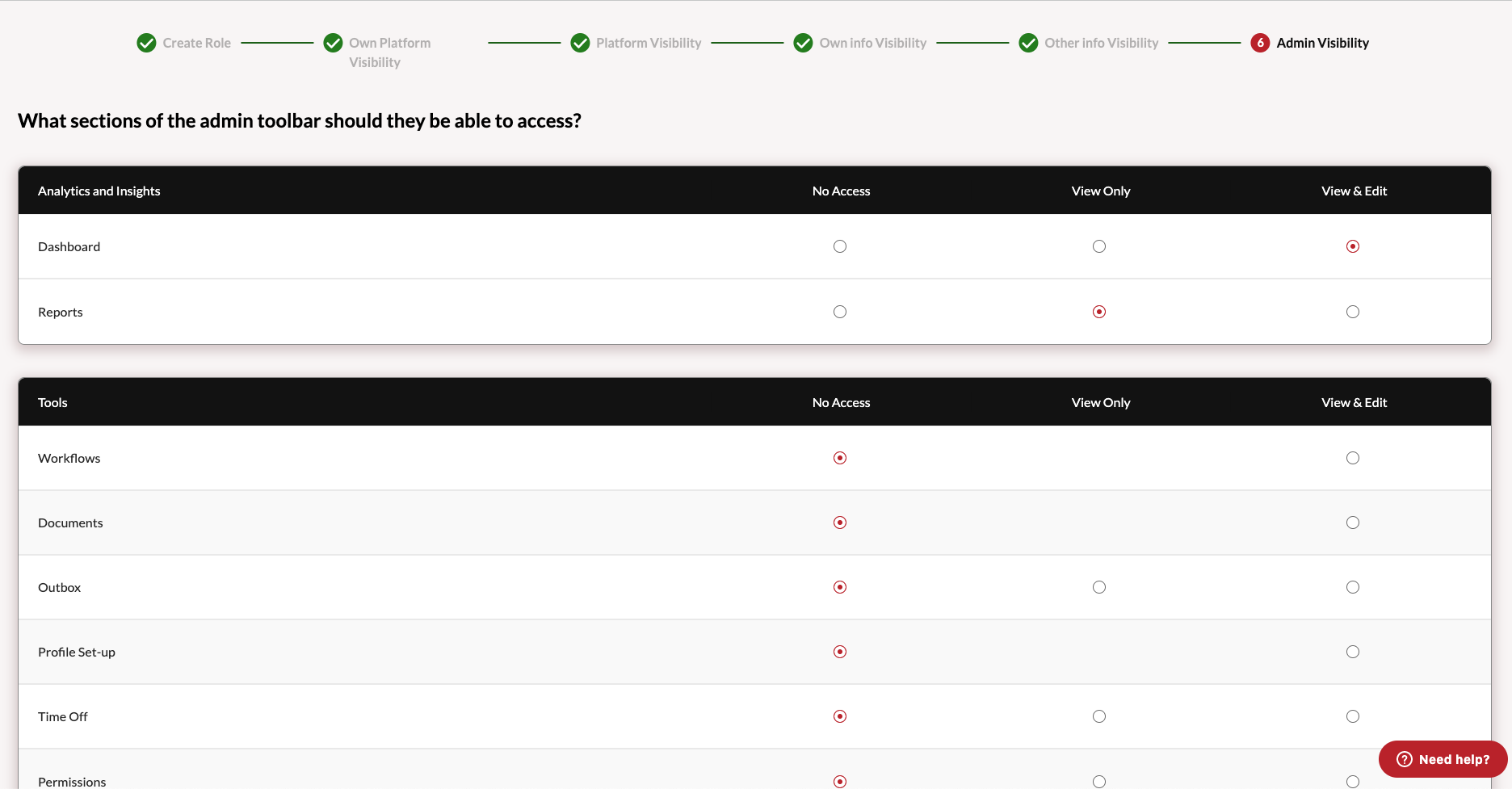Select View & Edit for Reports
The height and width of the screenshot is (789, 1512).
pyautogui.click(x=1353, y=312)
